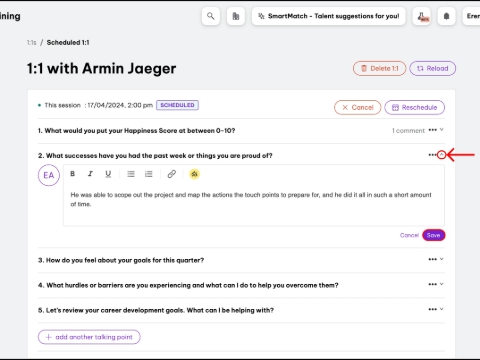The width and height of the screenshot is (480, 360).
Task: Open more options for quarterly goals question
Action: (432, 259)
